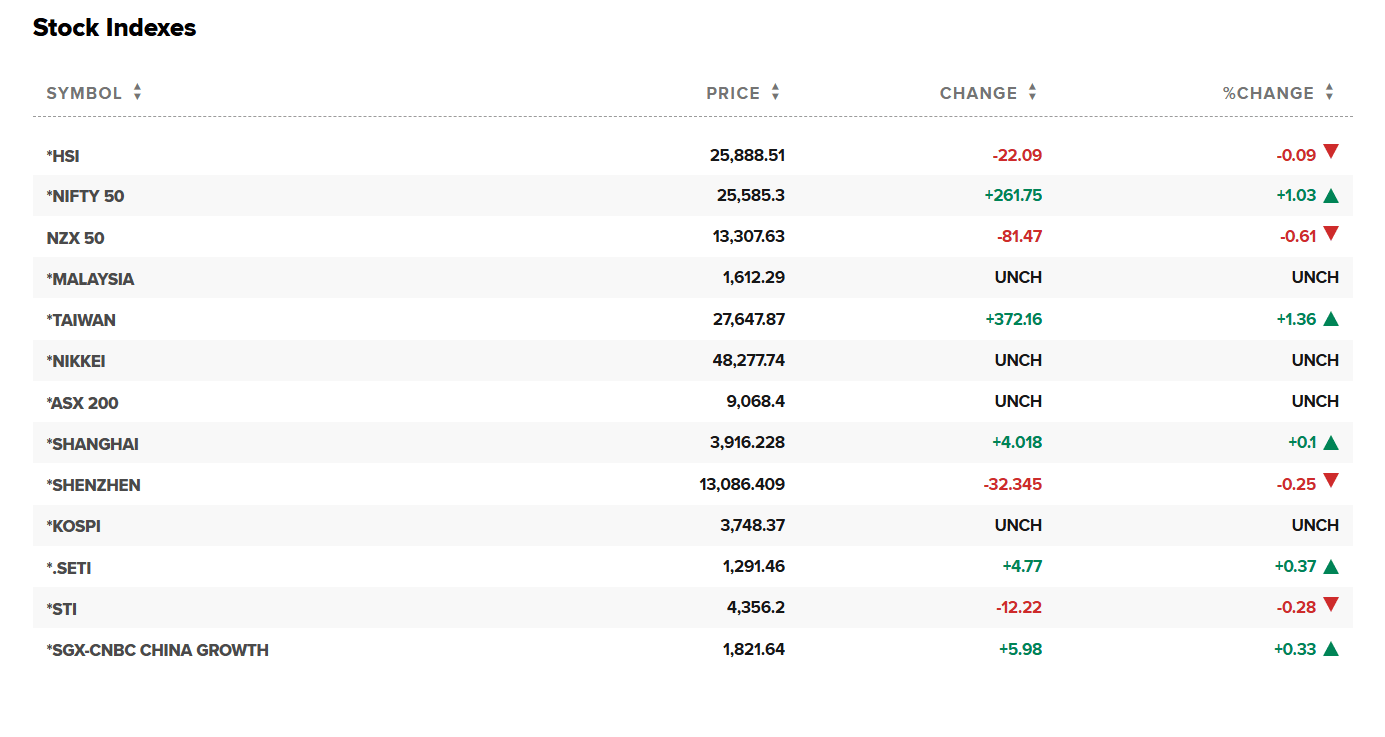Click green up arrow in .SETI row

tap(1330, 567)
